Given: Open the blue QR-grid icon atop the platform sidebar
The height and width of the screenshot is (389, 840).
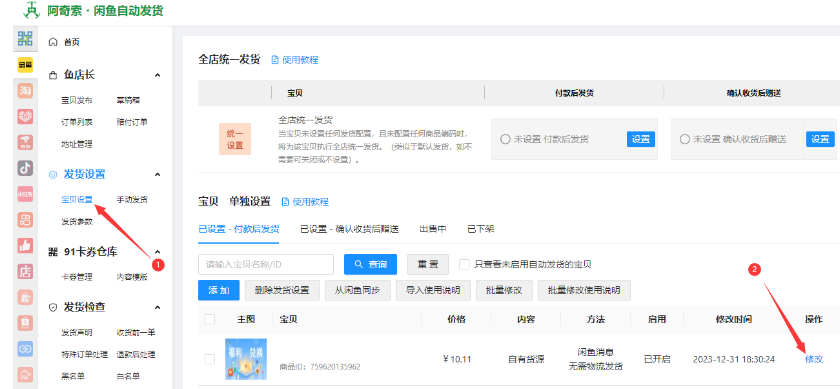Looking at the screenshot, I should point(25,39).
